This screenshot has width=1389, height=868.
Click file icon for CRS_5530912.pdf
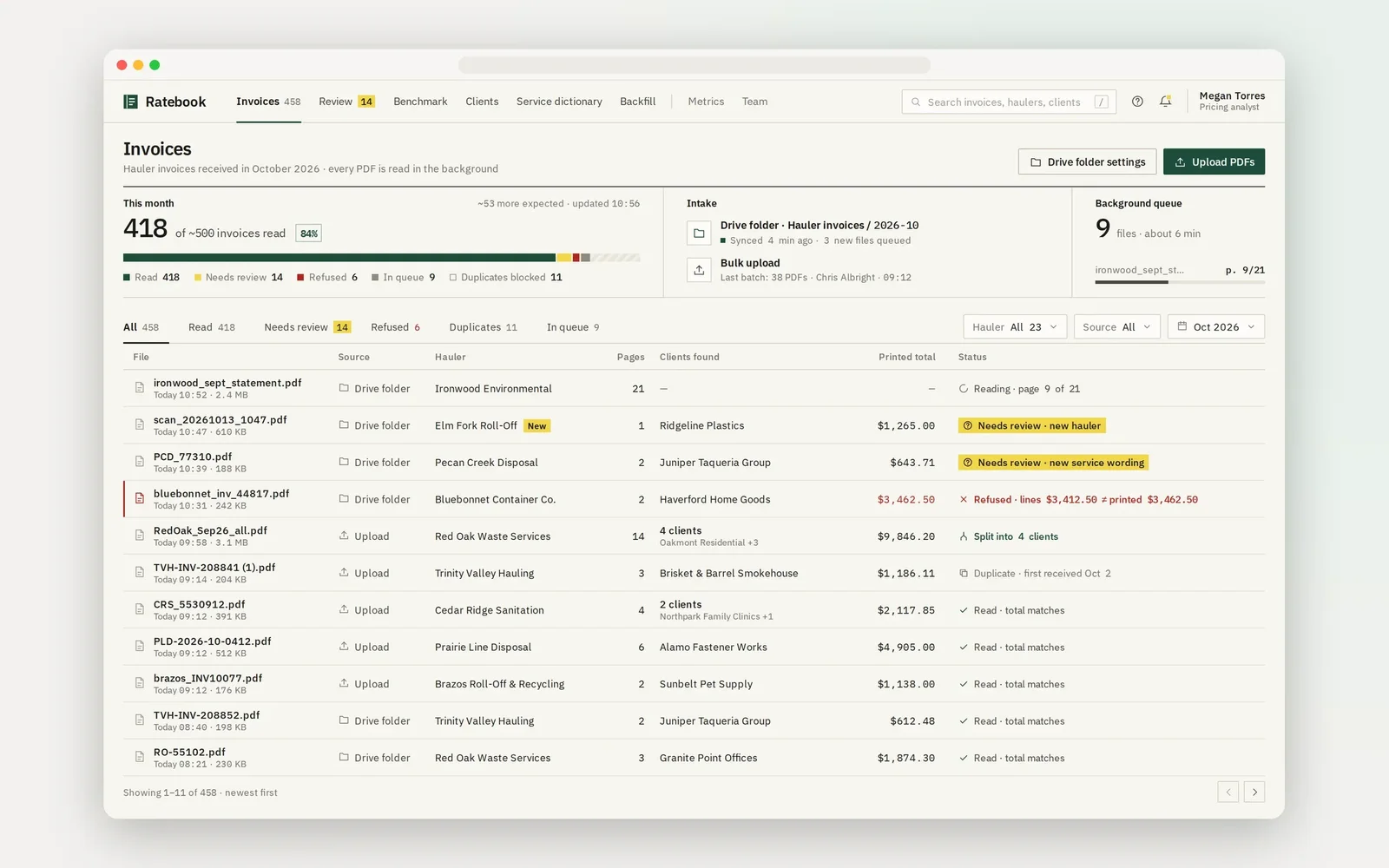coord(139,609)
